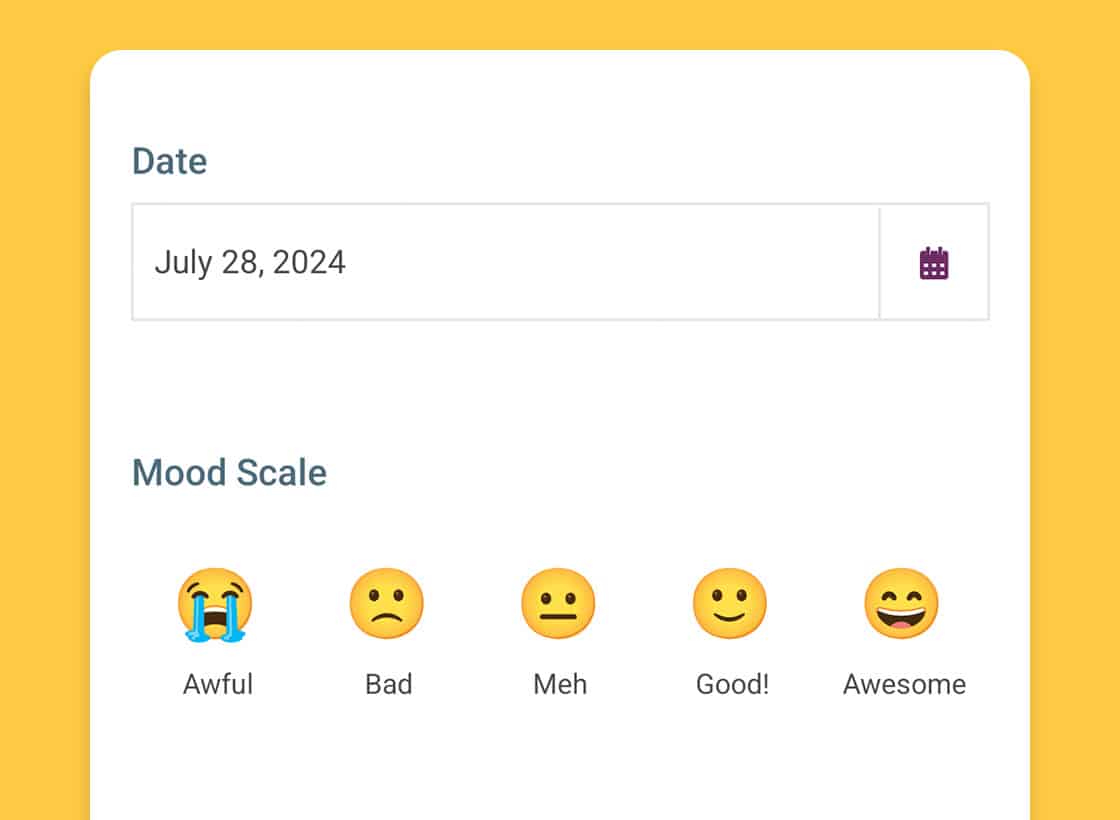Choose the "Good!" mood label

point(732,685)
